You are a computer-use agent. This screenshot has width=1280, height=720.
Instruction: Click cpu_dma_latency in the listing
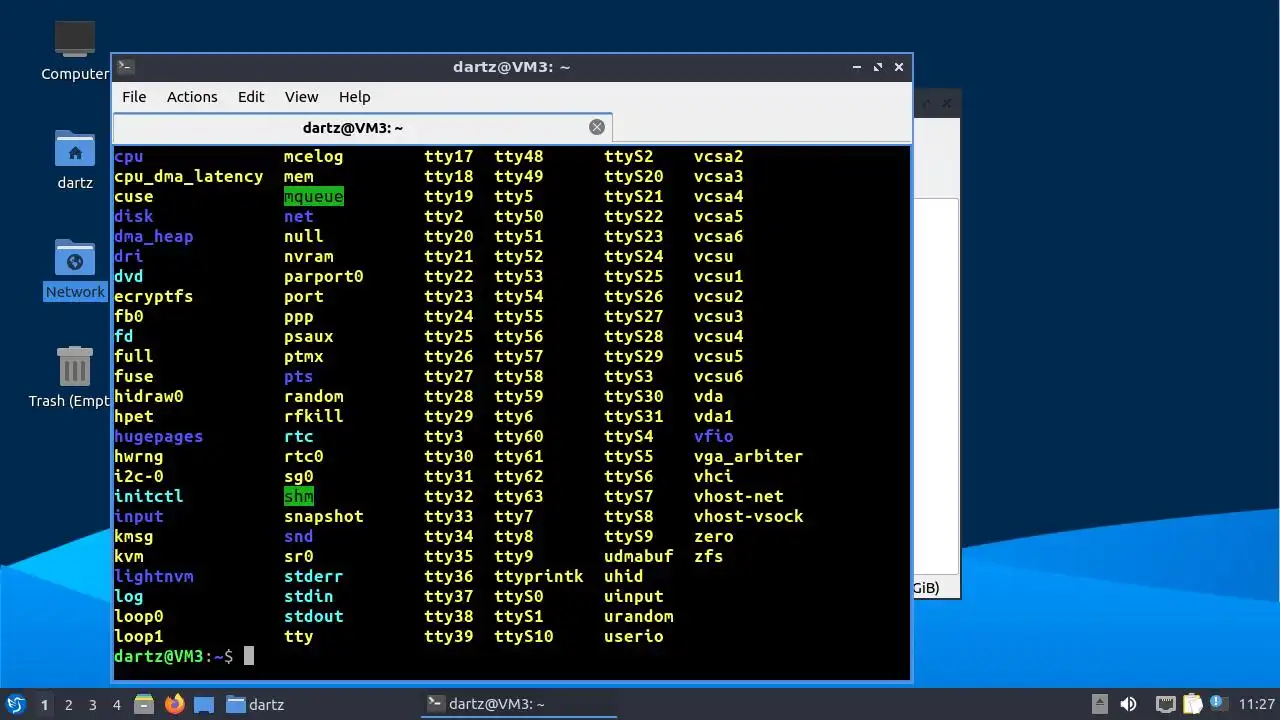click(189, 176)
